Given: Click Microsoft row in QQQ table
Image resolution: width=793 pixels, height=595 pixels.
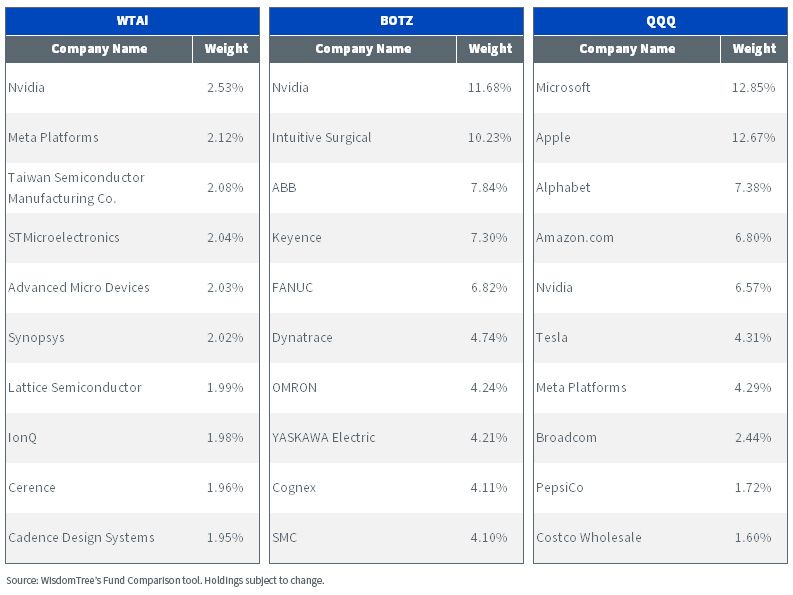Looking at the screenshot, I should point(660,88).
